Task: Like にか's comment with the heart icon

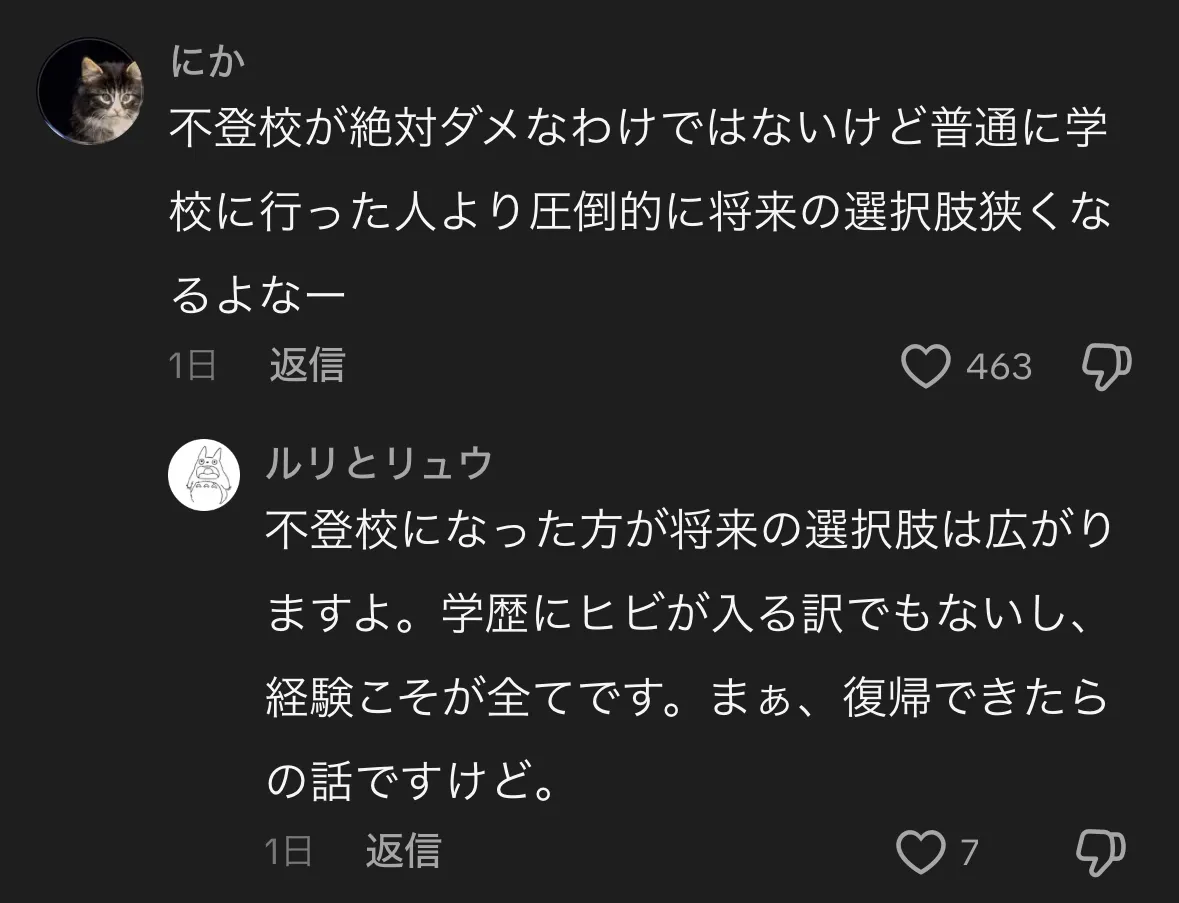Action: point(926,366)
